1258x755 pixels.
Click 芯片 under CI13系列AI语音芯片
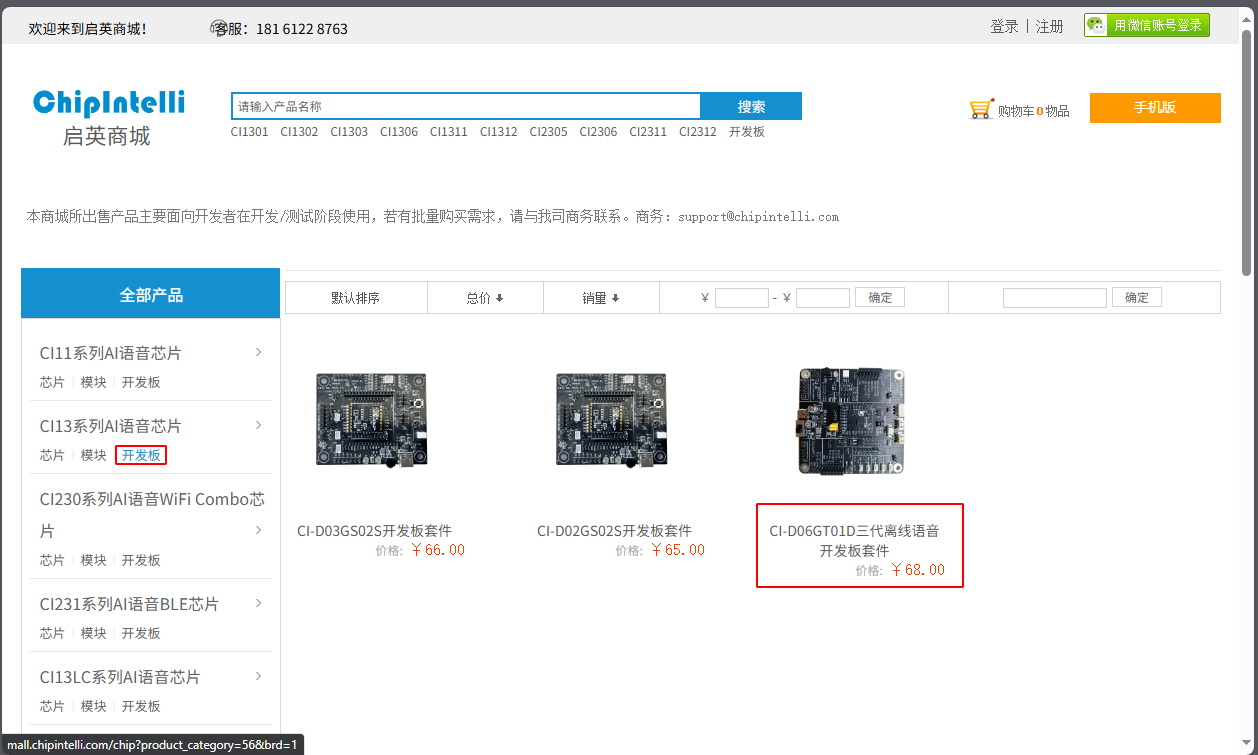(x=52, y=455)
